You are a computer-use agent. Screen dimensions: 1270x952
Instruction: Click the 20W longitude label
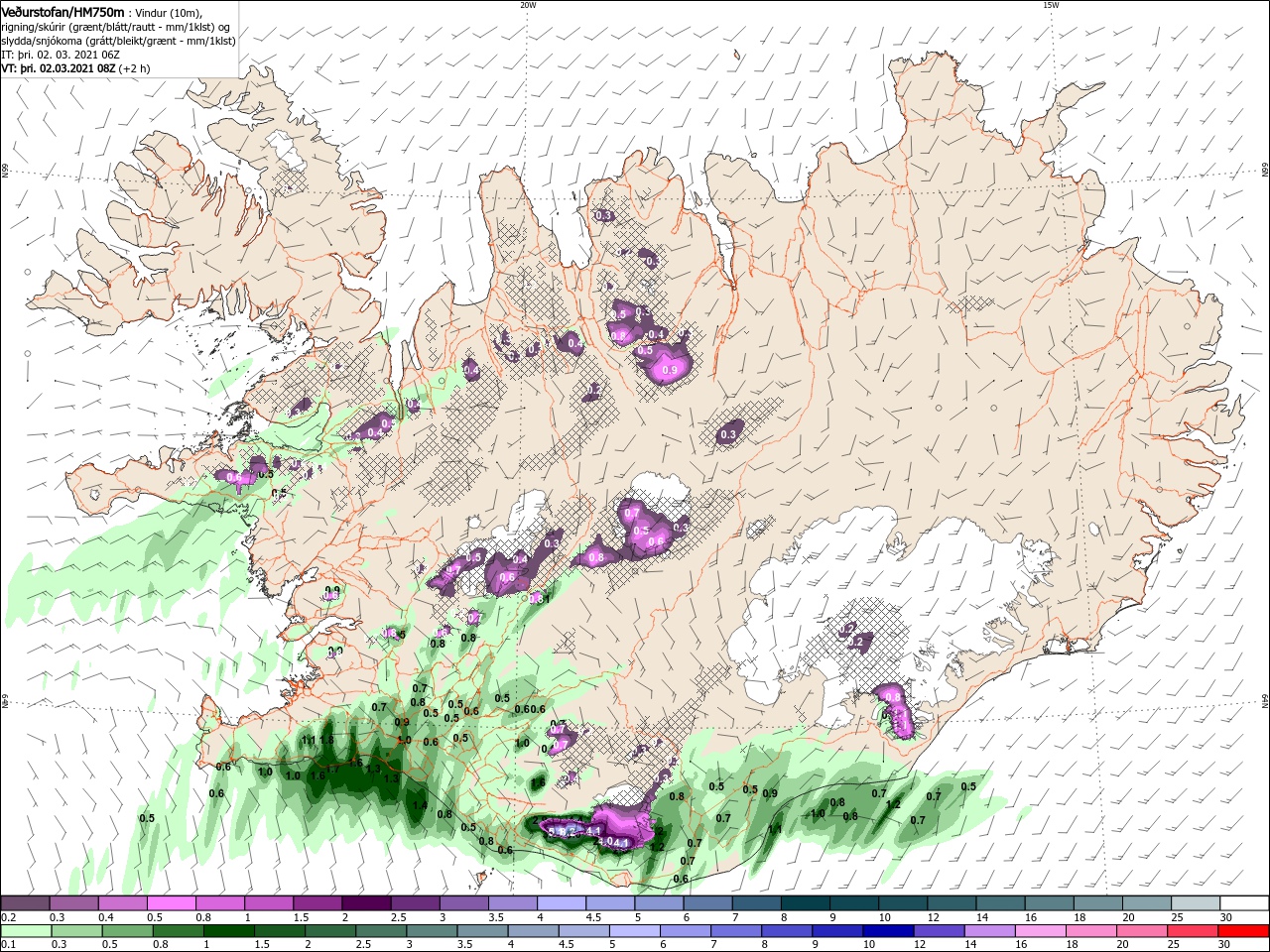(x=528, y=5)
